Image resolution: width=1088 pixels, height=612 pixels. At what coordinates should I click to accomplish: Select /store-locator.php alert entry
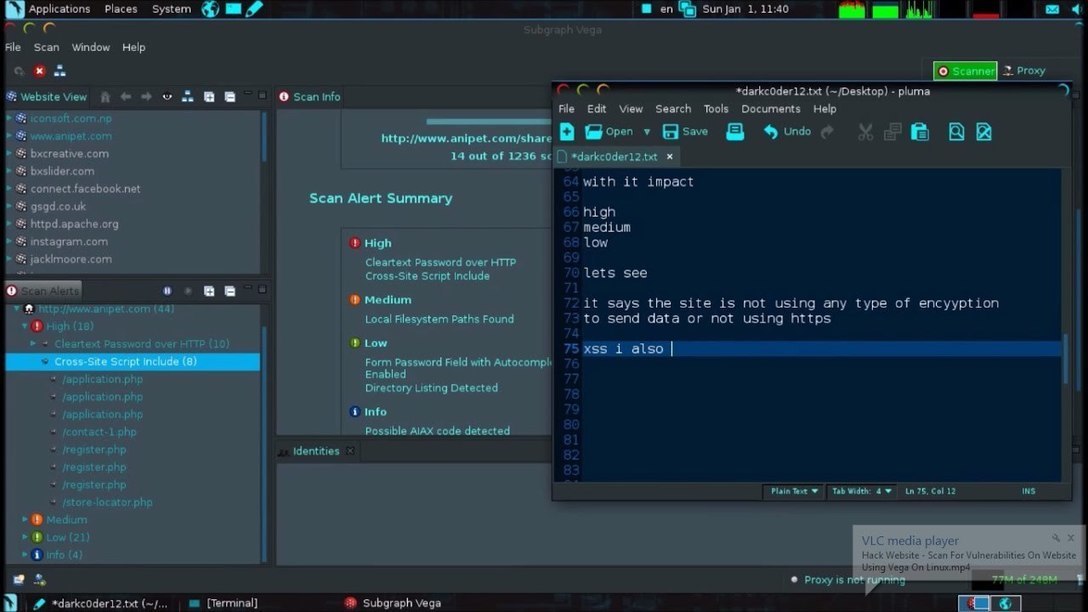pyautogui.click(x=107, y=502)
